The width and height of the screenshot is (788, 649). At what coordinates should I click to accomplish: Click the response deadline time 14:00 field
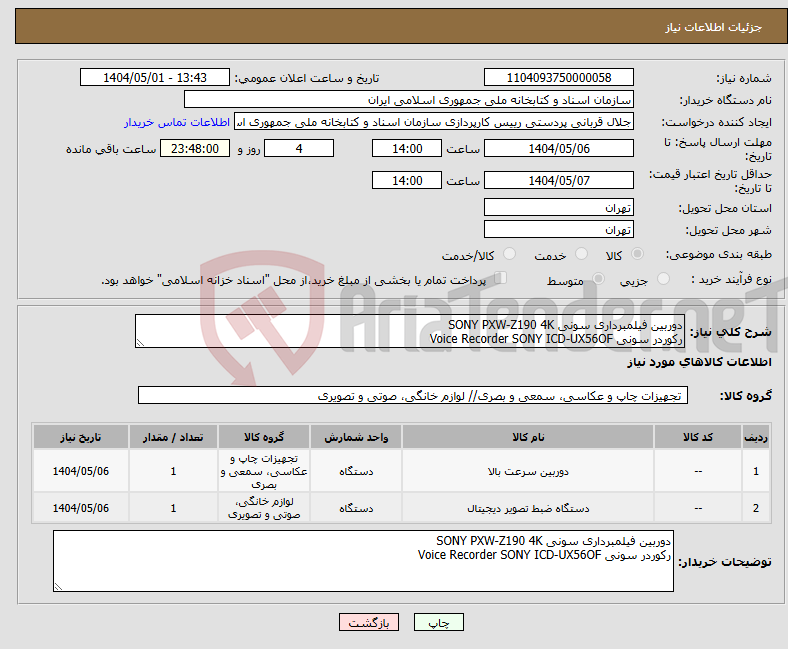pos(407,148)
